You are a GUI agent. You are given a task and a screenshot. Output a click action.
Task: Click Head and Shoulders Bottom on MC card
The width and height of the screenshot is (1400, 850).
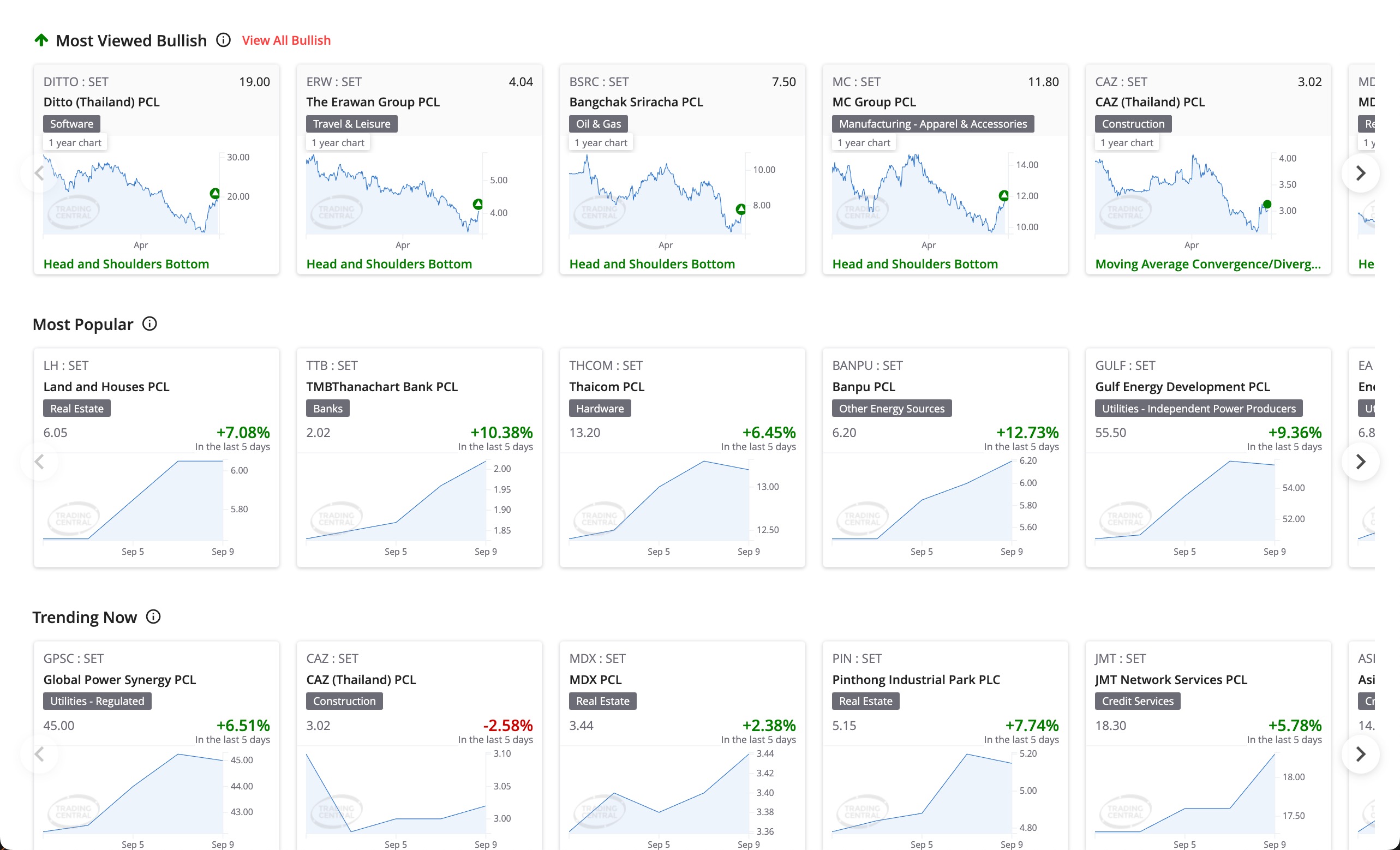pos(916,264)
